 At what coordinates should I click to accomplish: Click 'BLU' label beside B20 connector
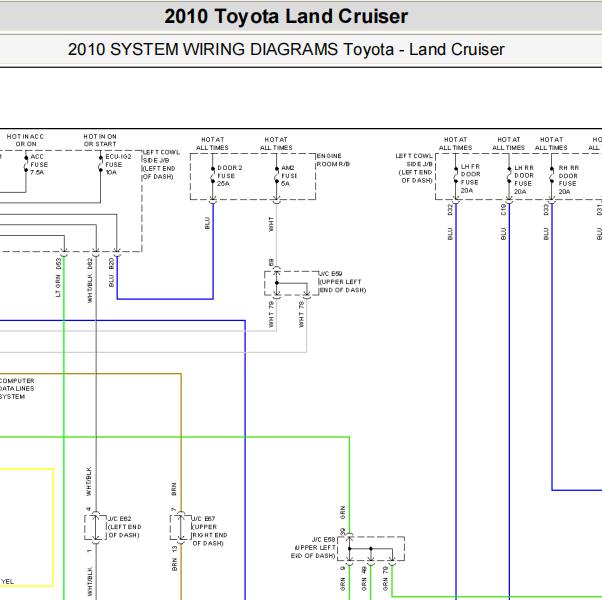(x=111, y=281)
